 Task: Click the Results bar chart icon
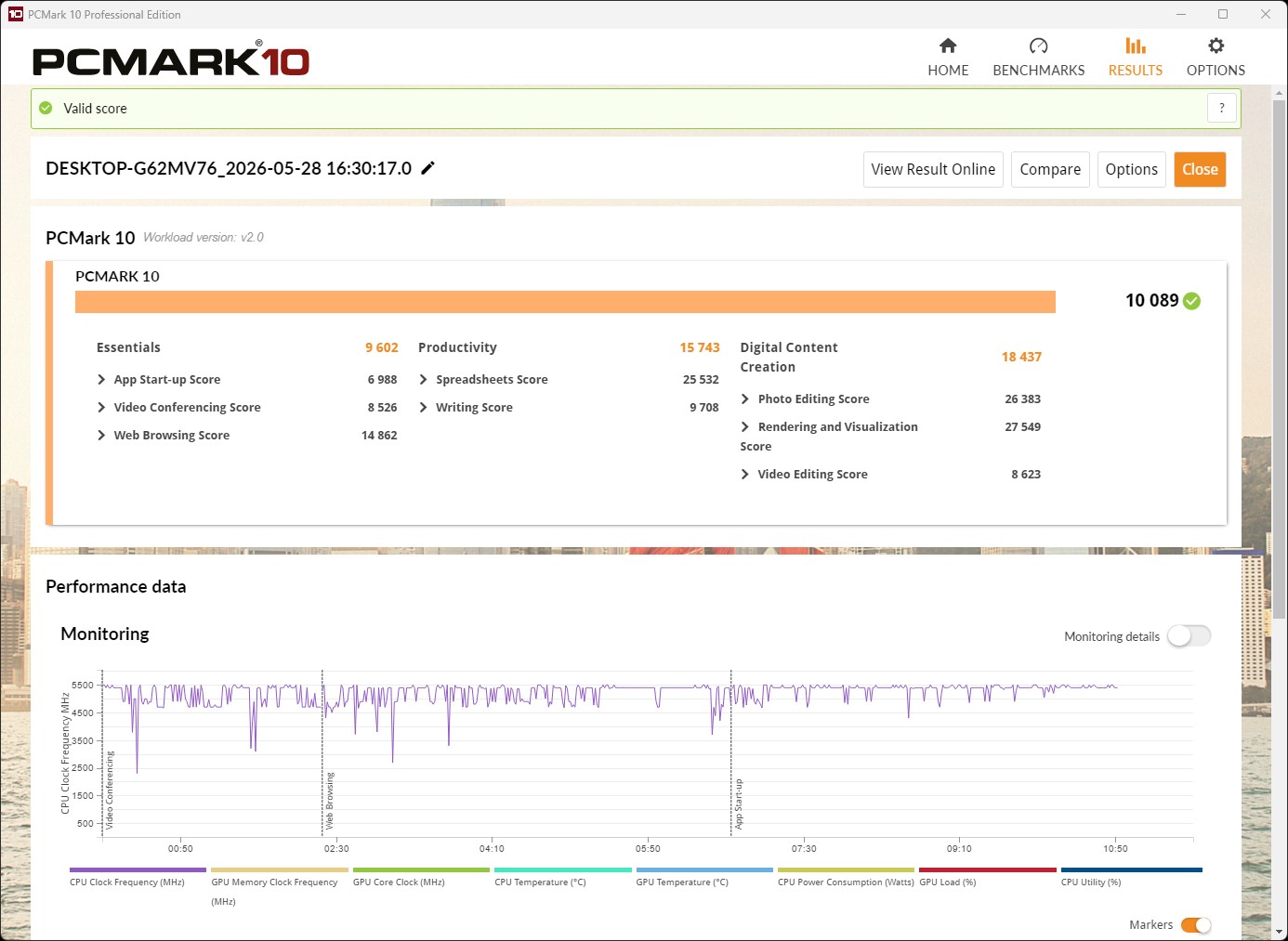pyautogui.click(x=1135, y=46)
